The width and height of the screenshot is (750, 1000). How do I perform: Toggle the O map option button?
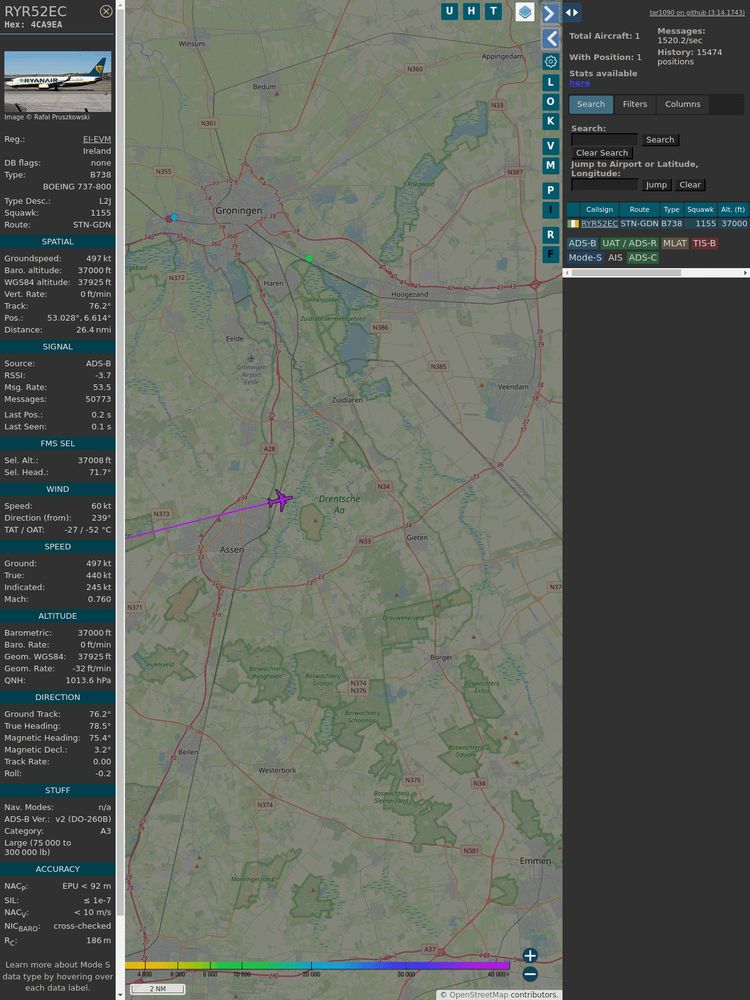pyautogui.click(x=550, y=101)
